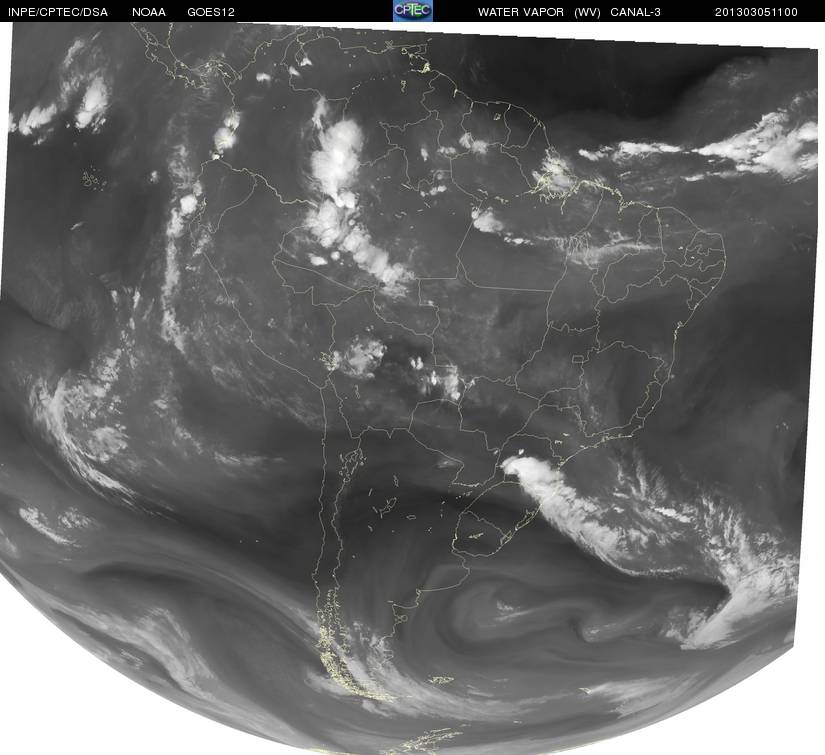Click the "INPE/CPTEC/DSA" header text

(x=58, y=12)
